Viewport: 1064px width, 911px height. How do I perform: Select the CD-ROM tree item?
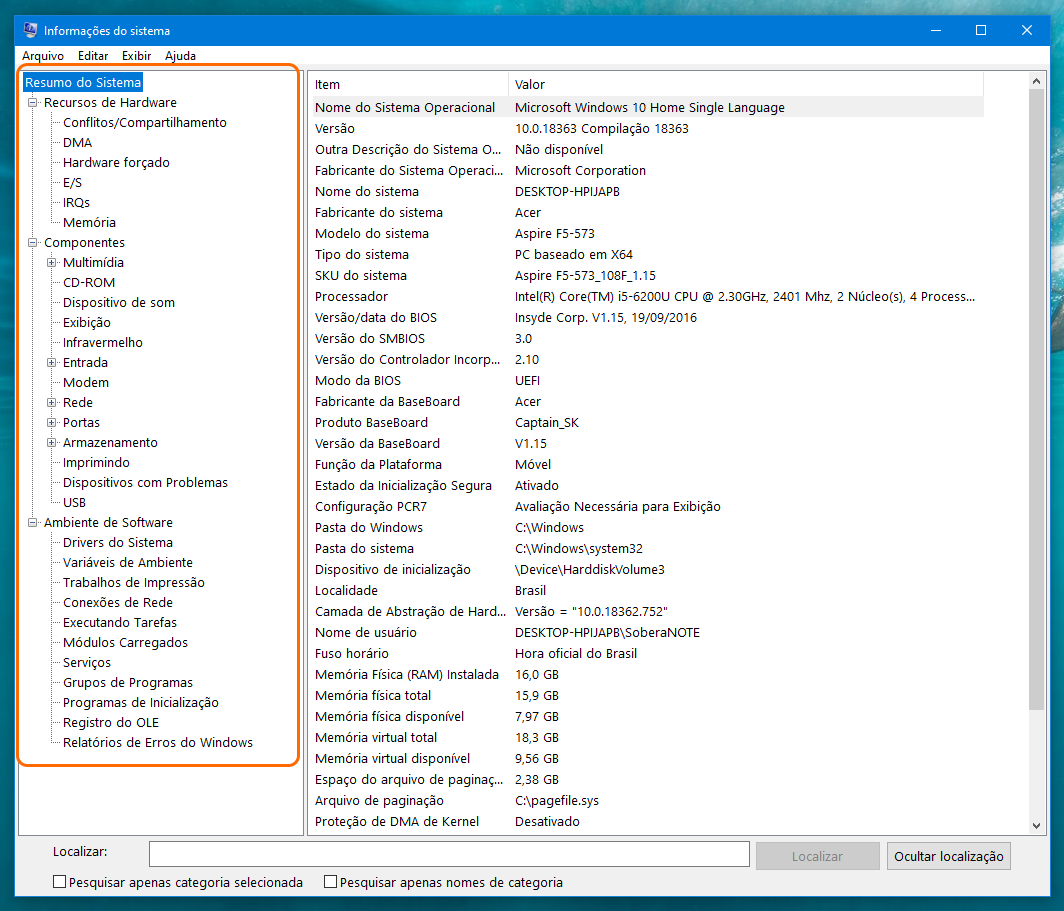pos(89,282)
